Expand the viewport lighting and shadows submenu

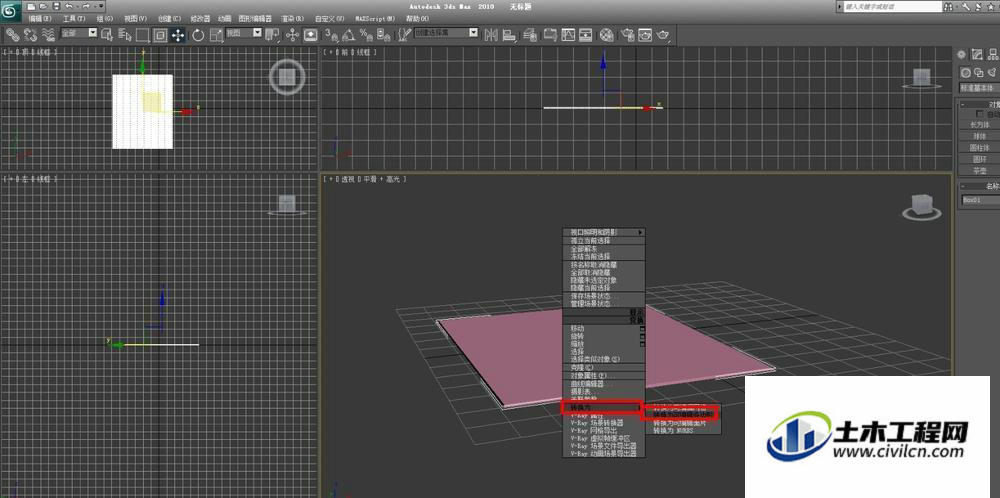coord(604,232)
